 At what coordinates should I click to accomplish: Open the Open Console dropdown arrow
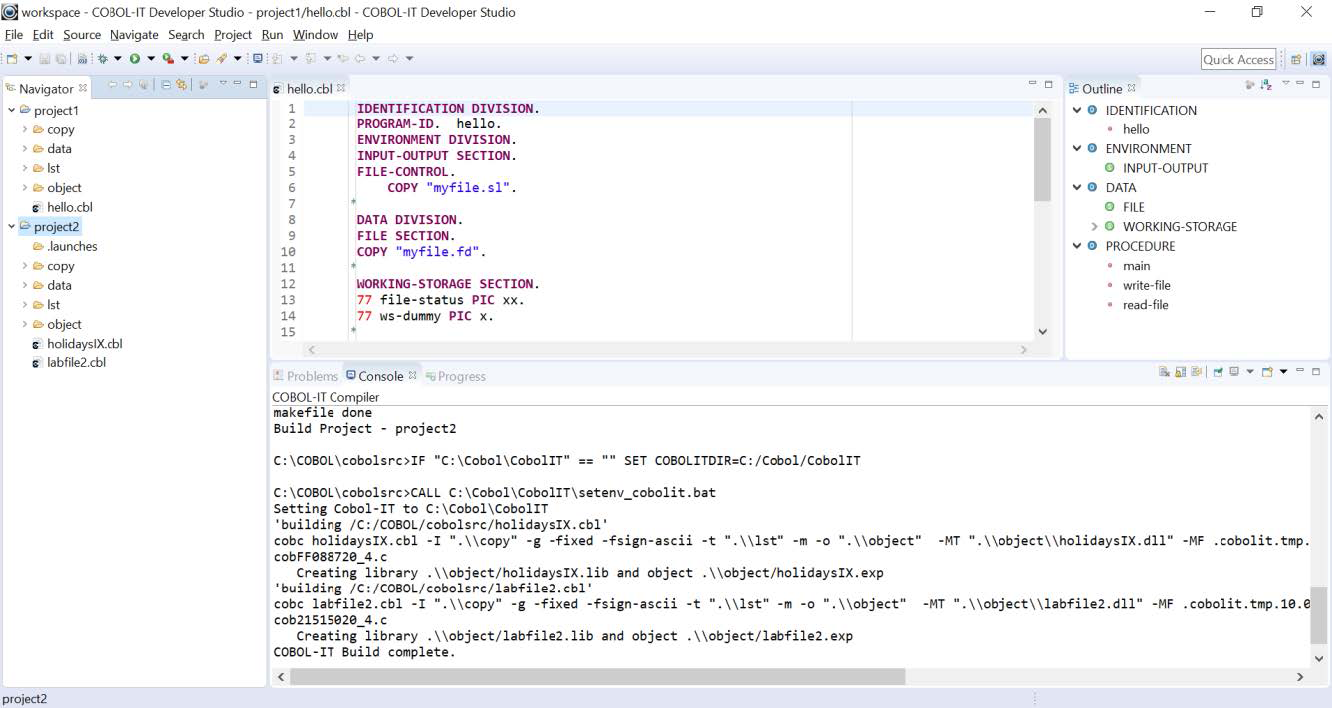click(x=1283, y=372)
